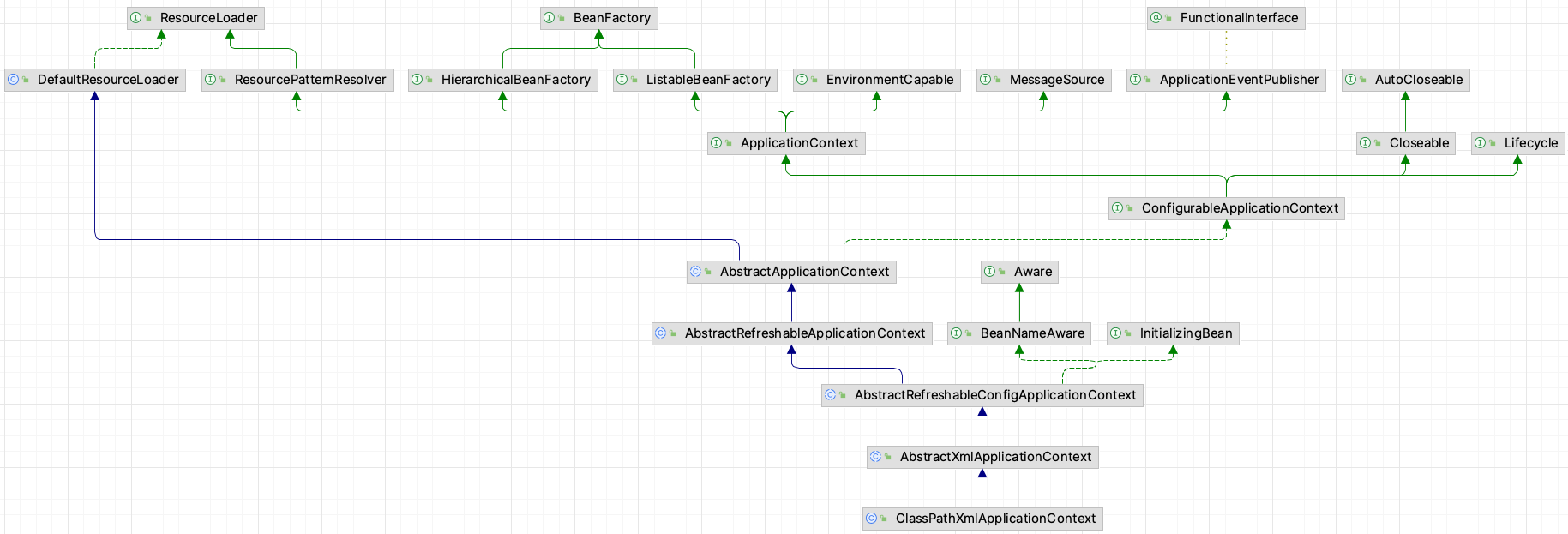1568x534 pixels.
Task: Select the EnvironmentCapable interface node
Action: (889, 80)
